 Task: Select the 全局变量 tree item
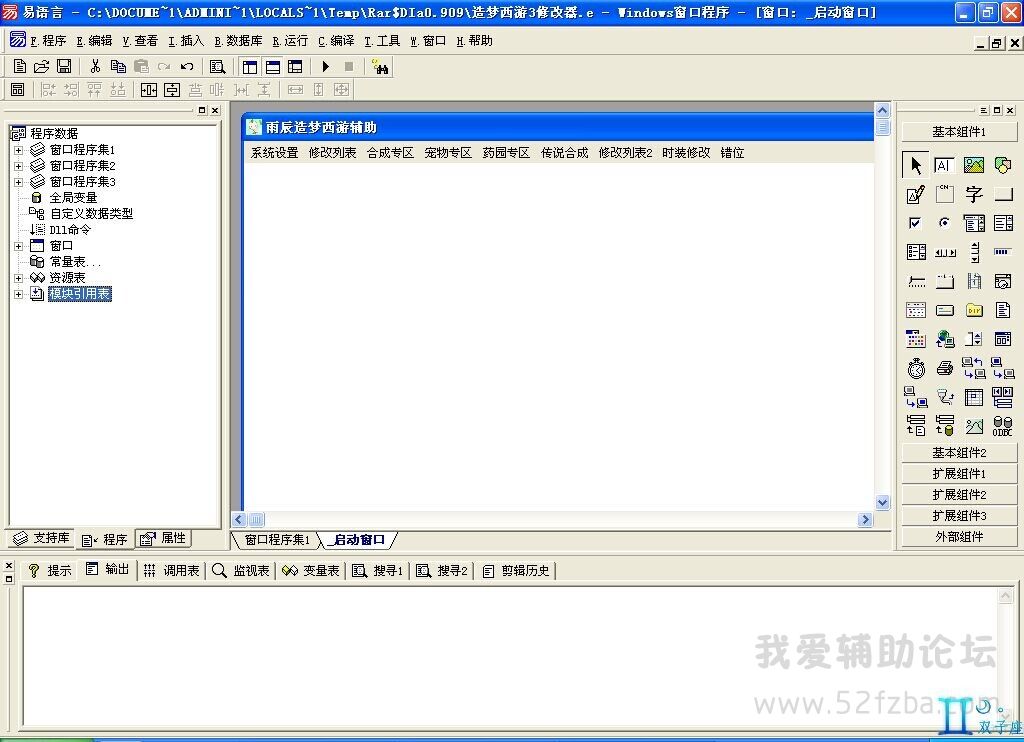[x=73, y=197]
